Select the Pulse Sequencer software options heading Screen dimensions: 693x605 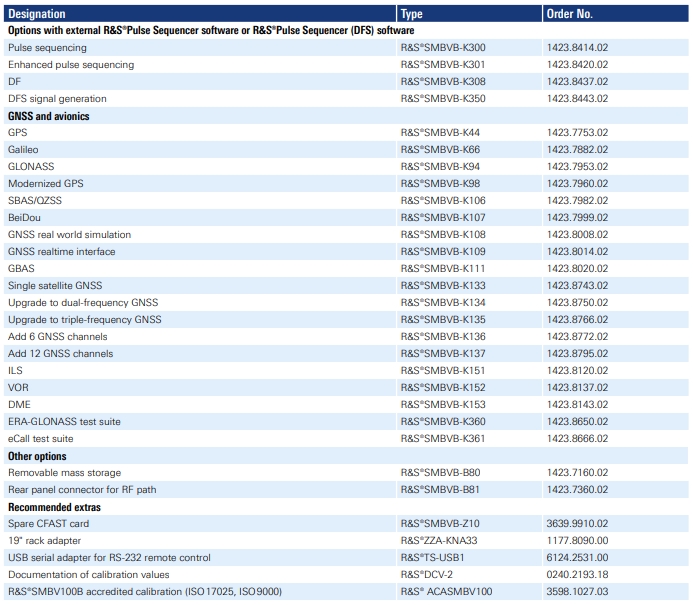[211, 30]
